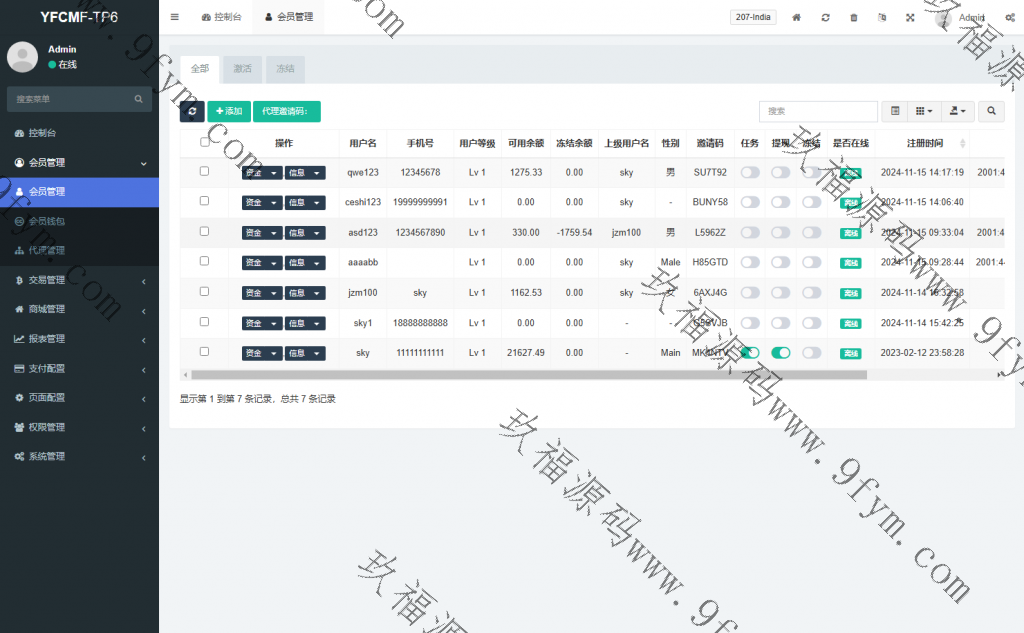Switch to the 激活 tab

(x=242, y=69)
